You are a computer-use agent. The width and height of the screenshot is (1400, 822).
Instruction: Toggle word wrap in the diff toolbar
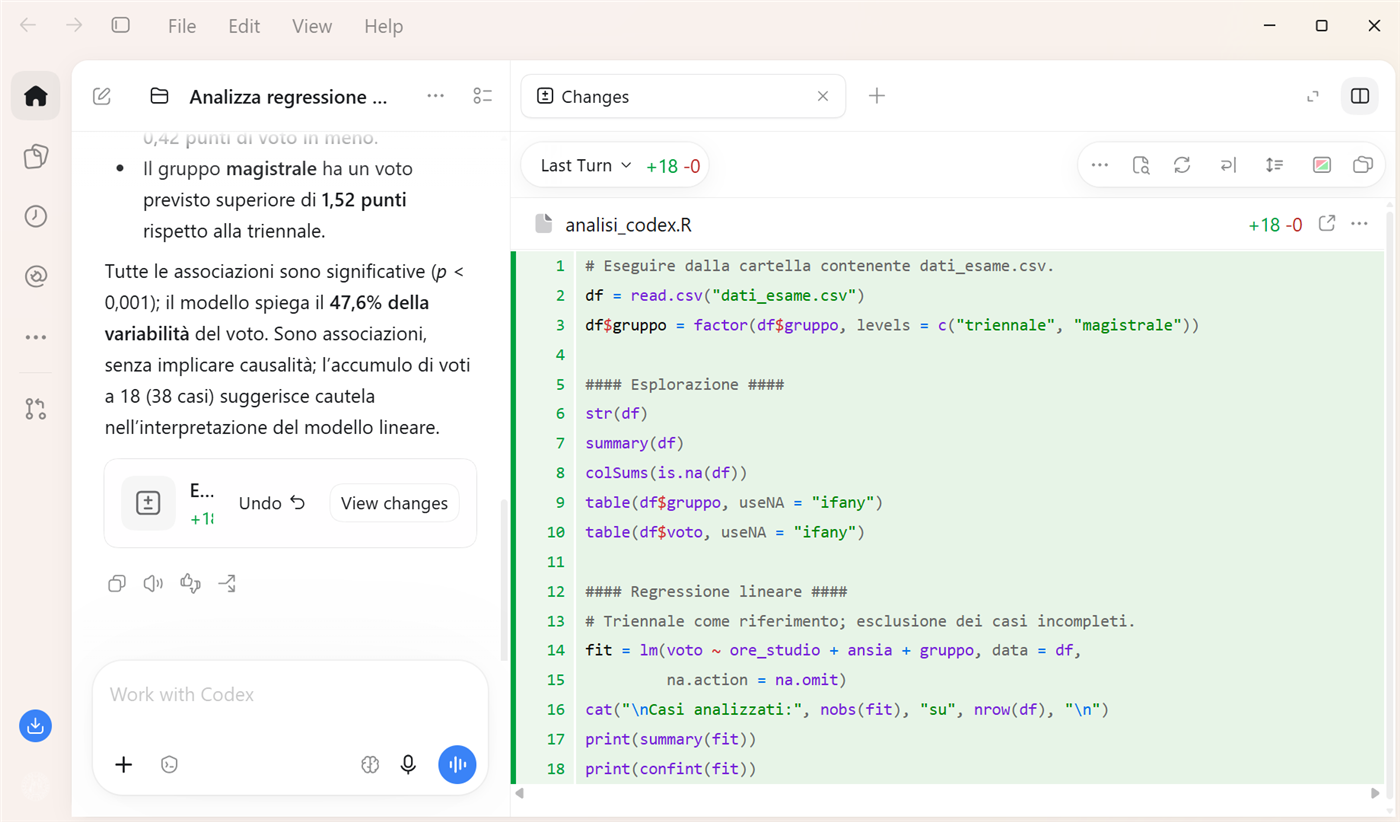coord(1228,165)
